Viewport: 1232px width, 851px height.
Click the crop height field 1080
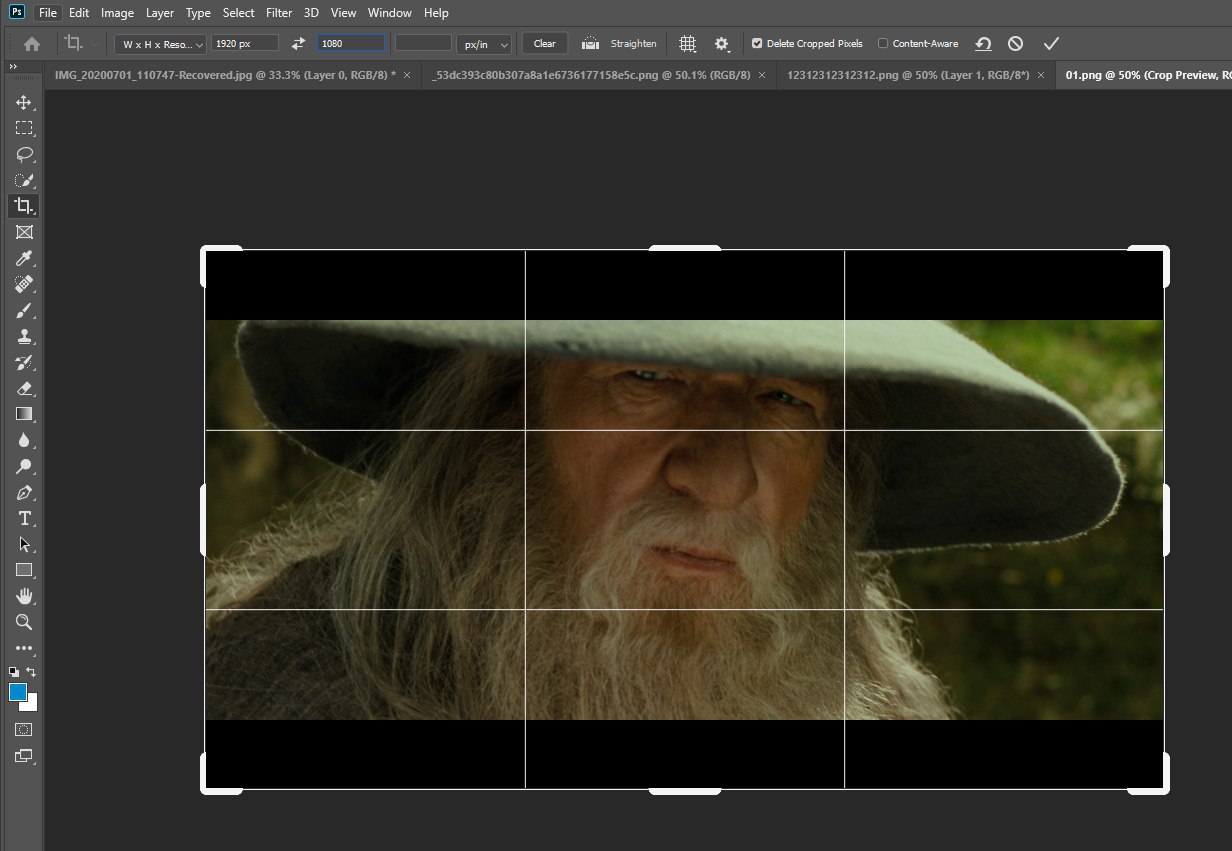coord(351,44)
